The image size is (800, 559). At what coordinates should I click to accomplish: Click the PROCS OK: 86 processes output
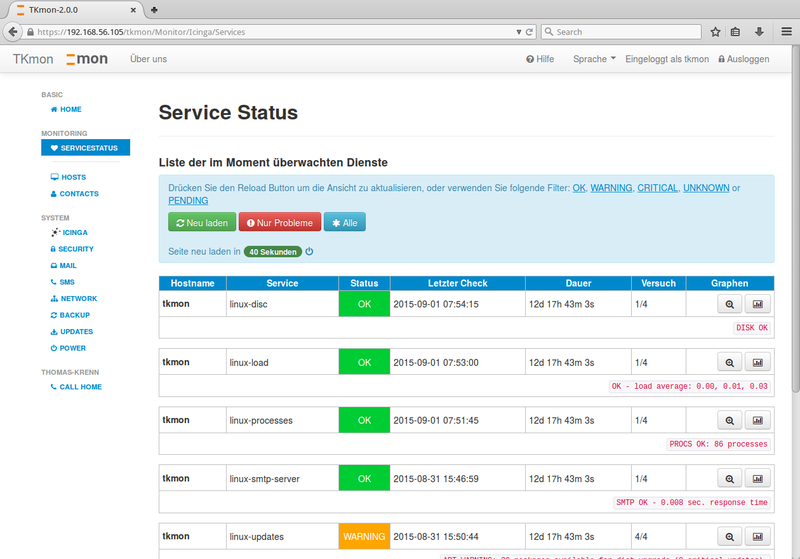click(x=718, y=444)
